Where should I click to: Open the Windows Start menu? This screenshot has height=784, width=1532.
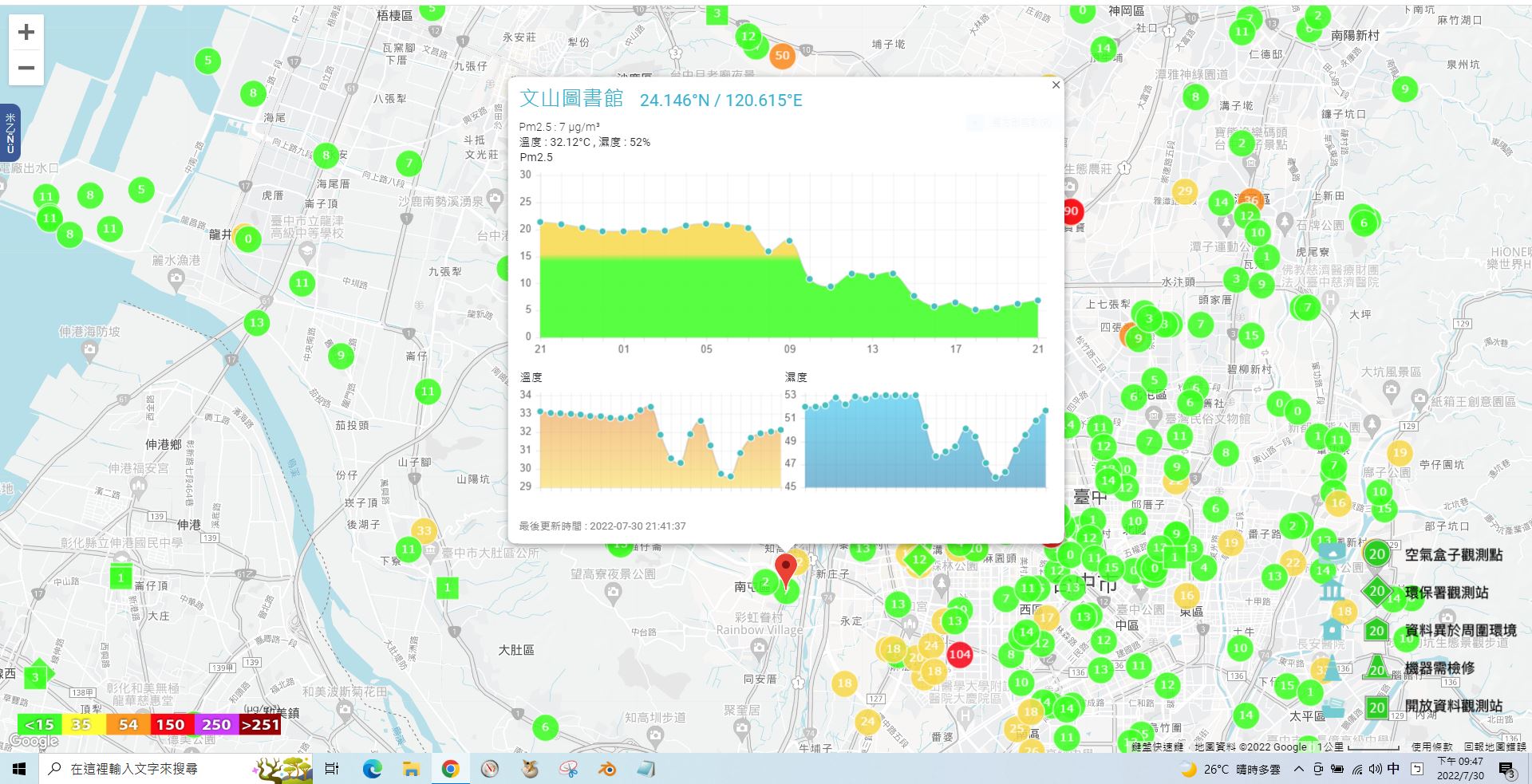(x=19, y=769)
